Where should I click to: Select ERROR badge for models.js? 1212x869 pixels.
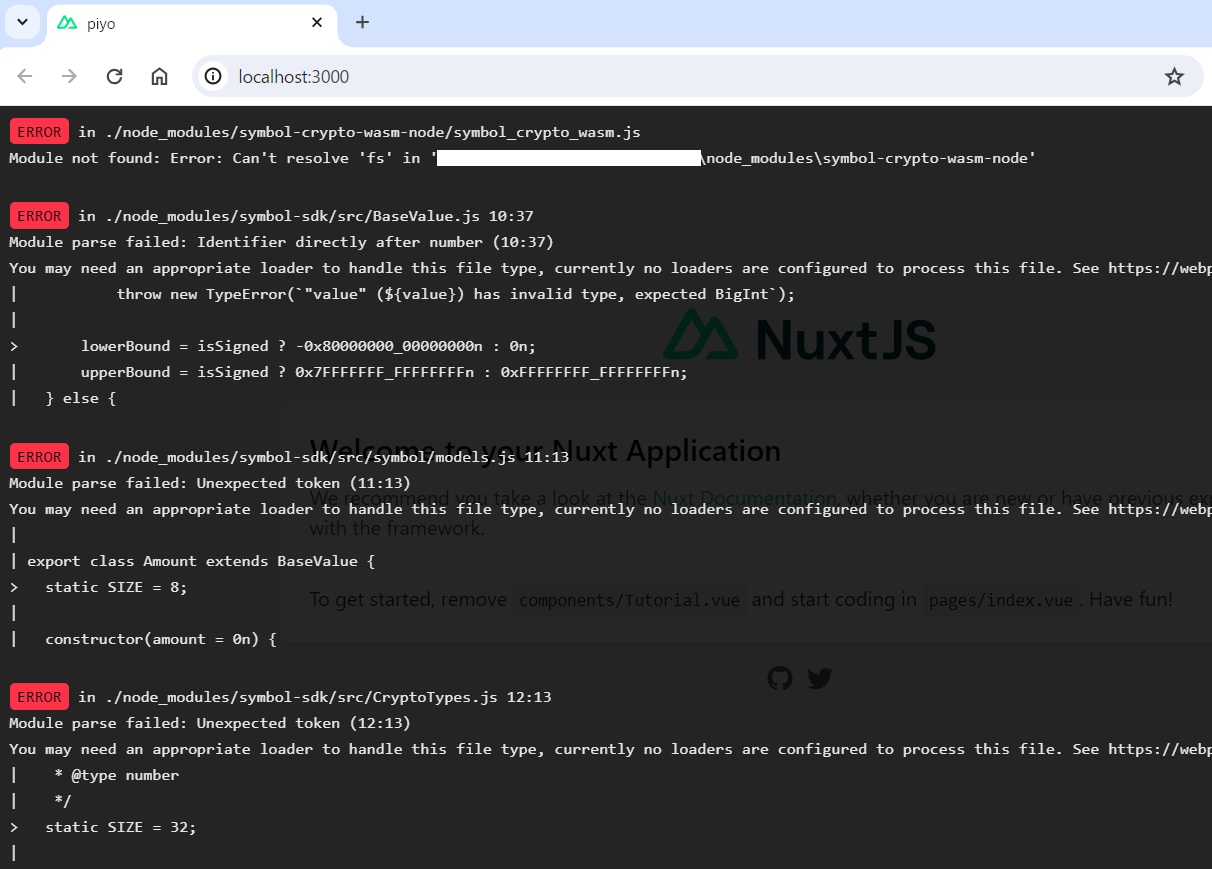point(39,457)
